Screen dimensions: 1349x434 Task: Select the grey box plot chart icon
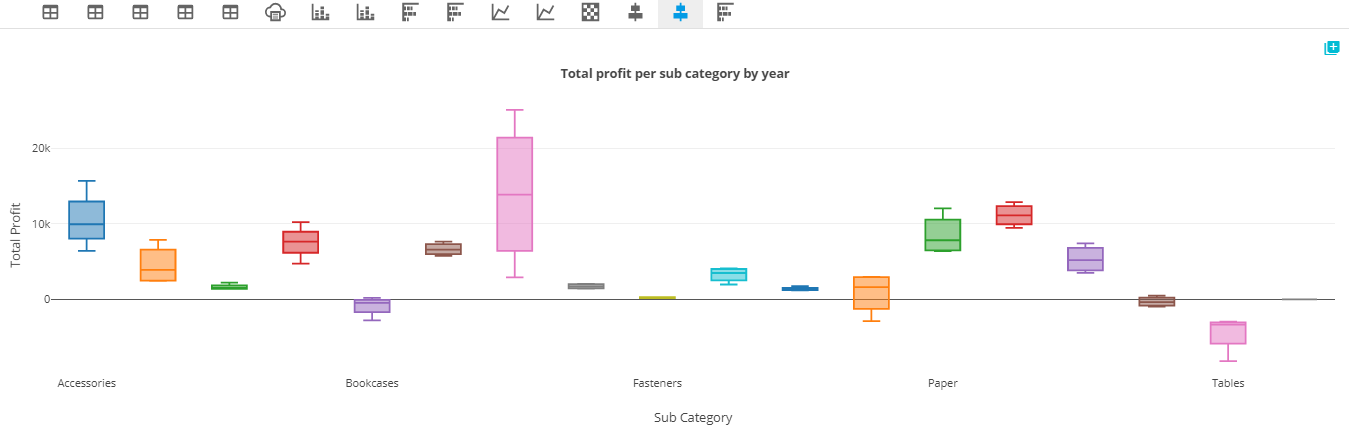(x=635, y=12)
